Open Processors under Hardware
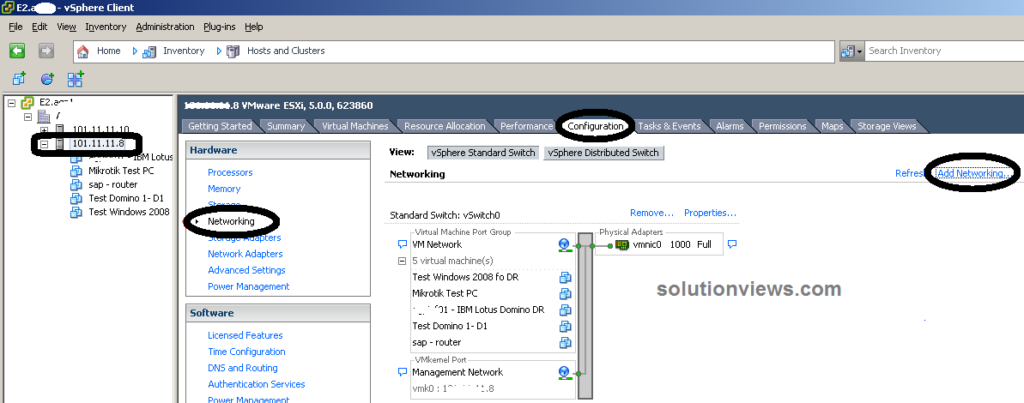This screenshot has height=403, width=1024. pyautogui.click(x=230, y=172)
